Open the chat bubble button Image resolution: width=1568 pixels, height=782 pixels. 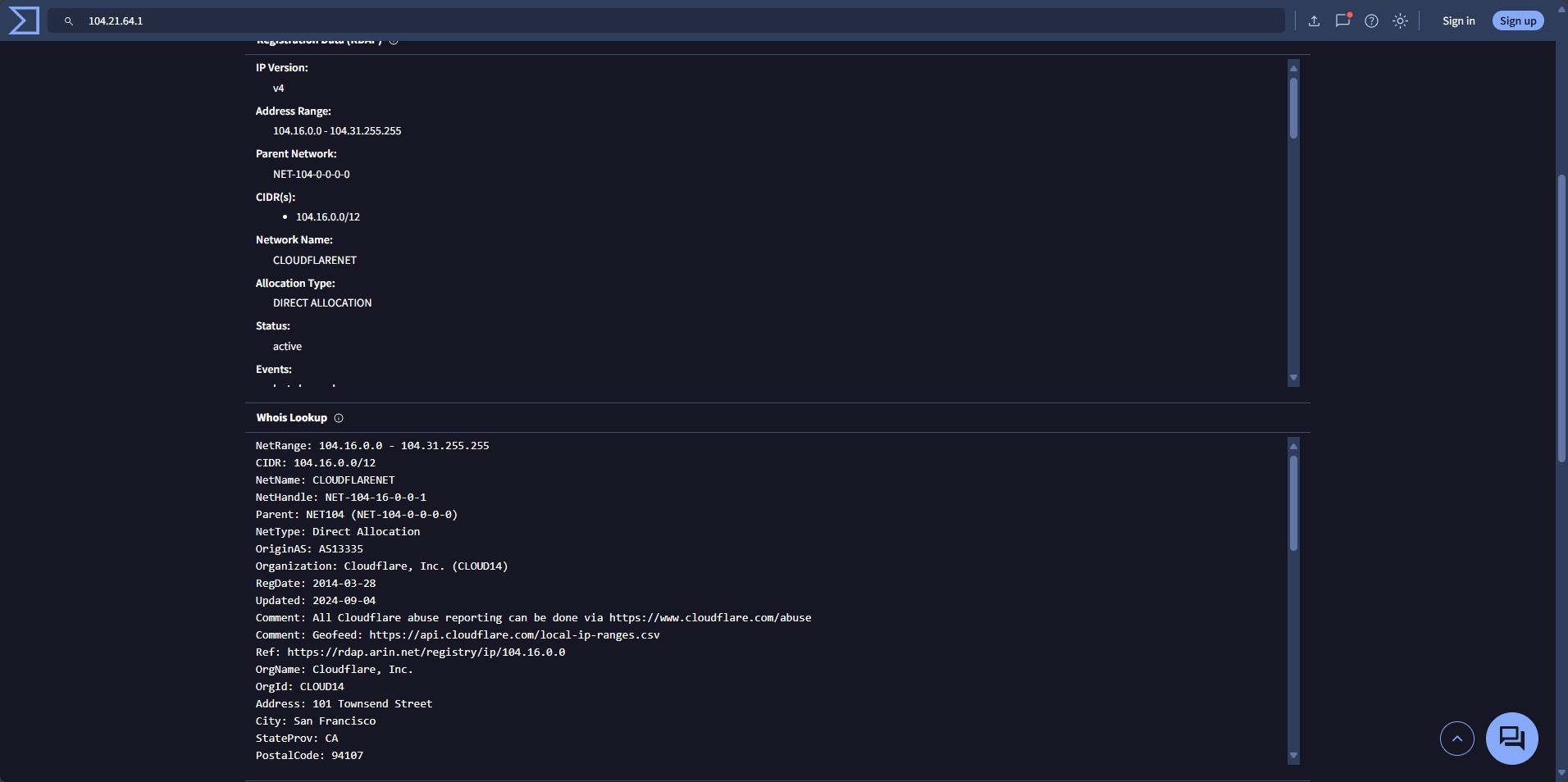pyautogui.click(x=1511, y=739)
